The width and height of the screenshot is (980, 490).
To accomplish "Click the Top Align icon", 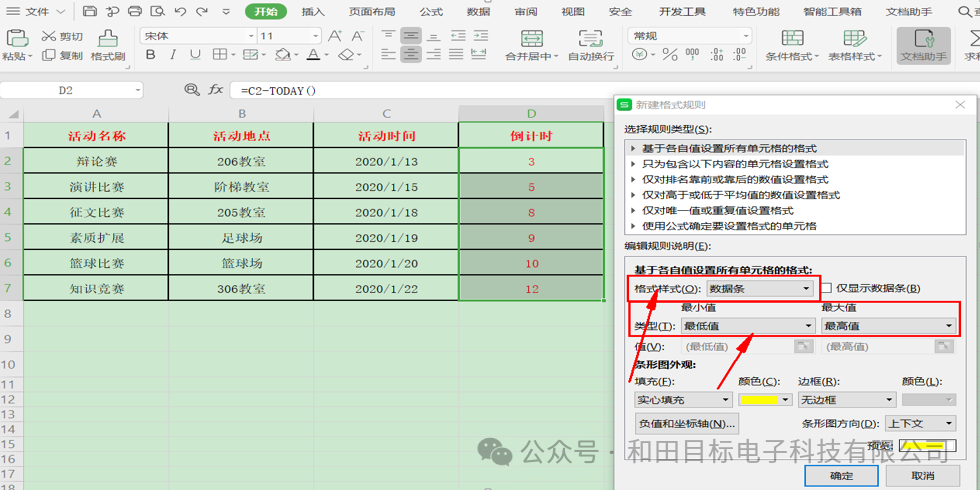I will [388, 36].
